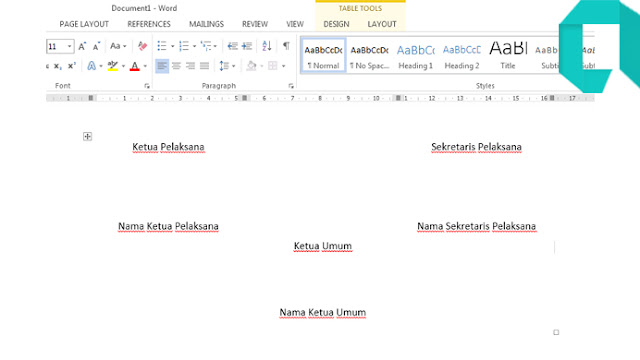
Task: Apply the No Spacing style
Action: pos(369,56)
